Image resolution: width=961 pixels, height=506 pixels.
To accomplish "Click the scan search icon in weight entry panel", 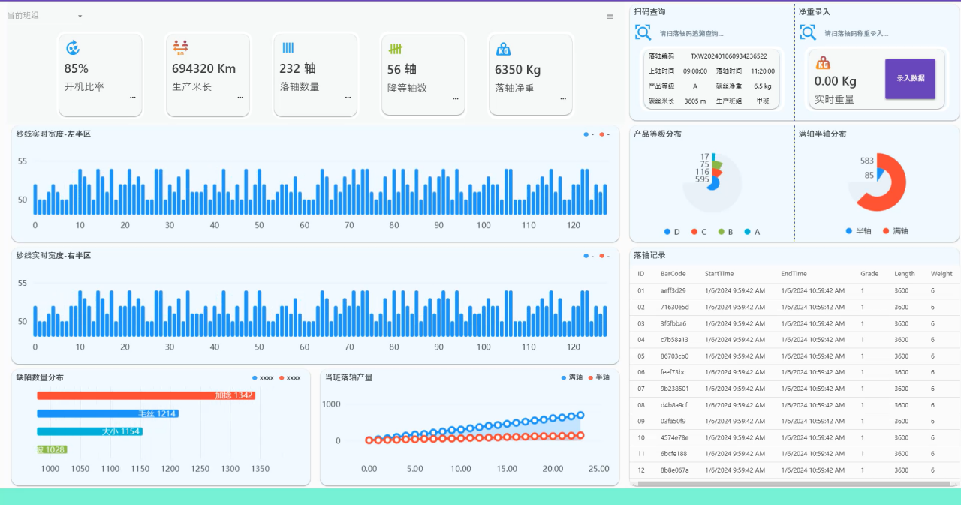I will (808, 32).
